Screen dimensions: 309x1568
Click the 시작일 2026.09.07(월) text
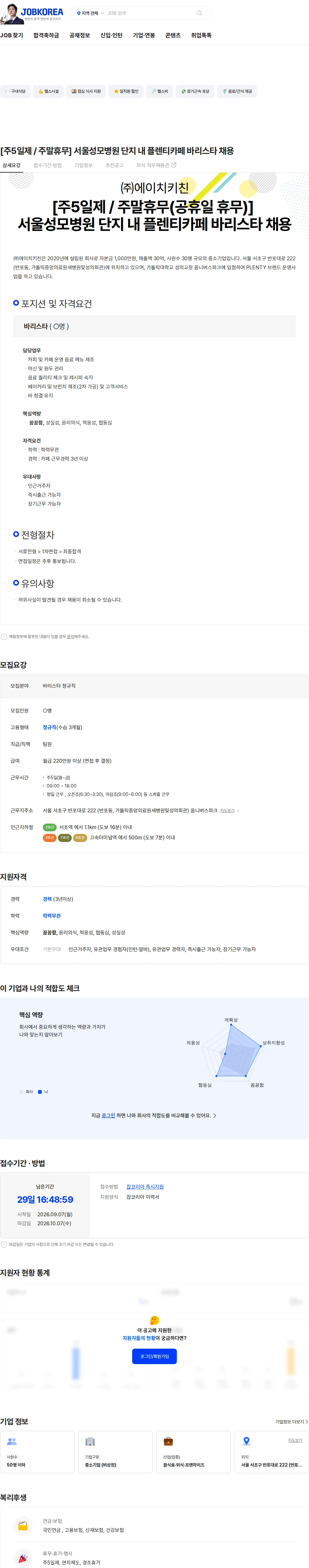[x=44, y=1214]
